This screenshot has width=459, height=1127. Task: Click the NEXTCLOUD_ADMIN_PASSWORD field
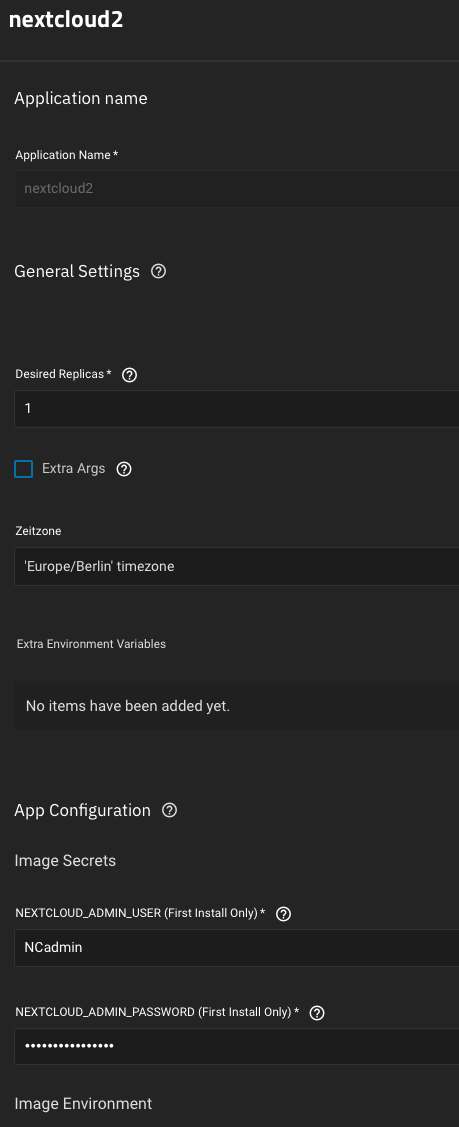[236, 1046]
